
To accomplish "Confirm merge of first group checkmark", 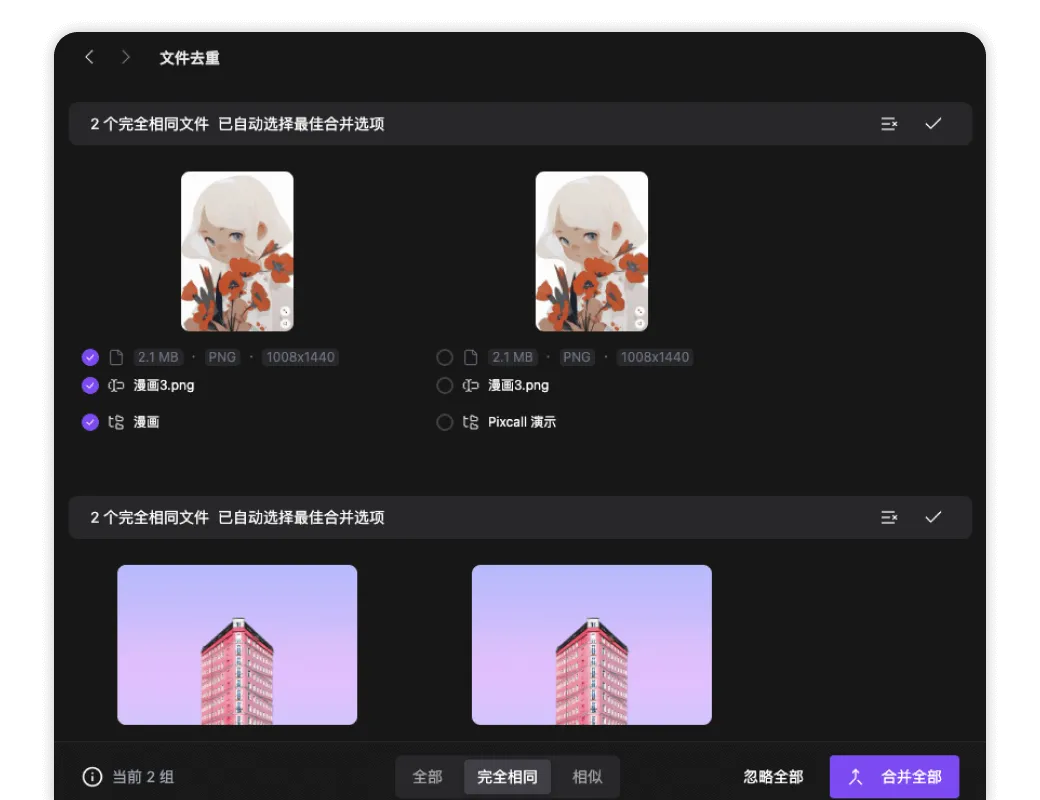I will coord(933,124).
